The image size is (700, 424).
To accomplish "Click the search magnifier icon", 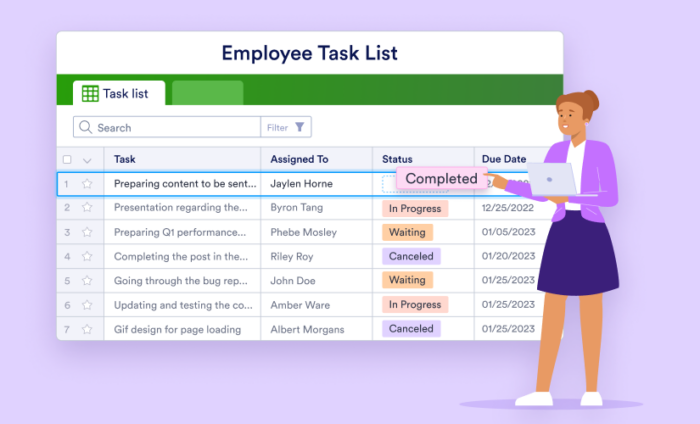I will click(85, 127).
